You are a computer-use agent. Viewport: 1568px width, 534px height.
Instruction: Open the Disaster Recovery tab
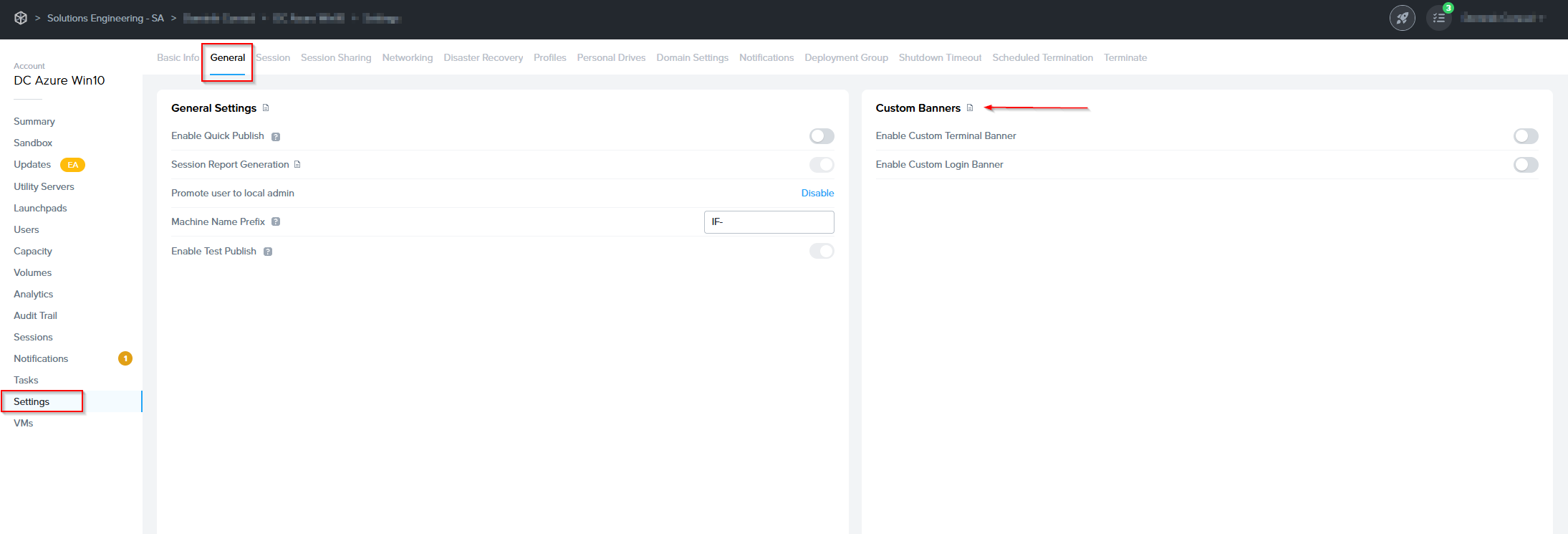(x=483, y=58)
